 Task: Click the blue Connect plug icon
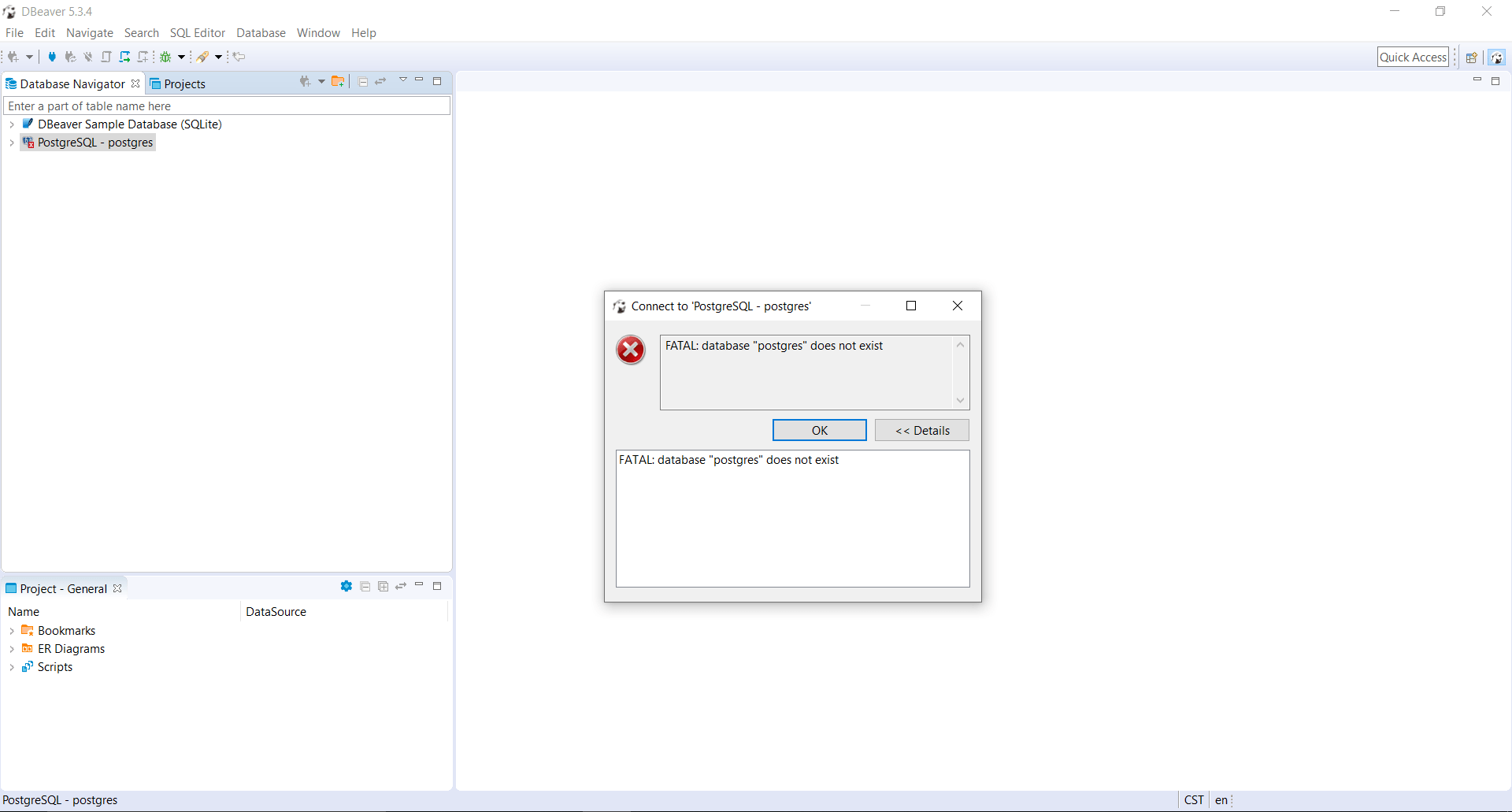tap(52, 57)
